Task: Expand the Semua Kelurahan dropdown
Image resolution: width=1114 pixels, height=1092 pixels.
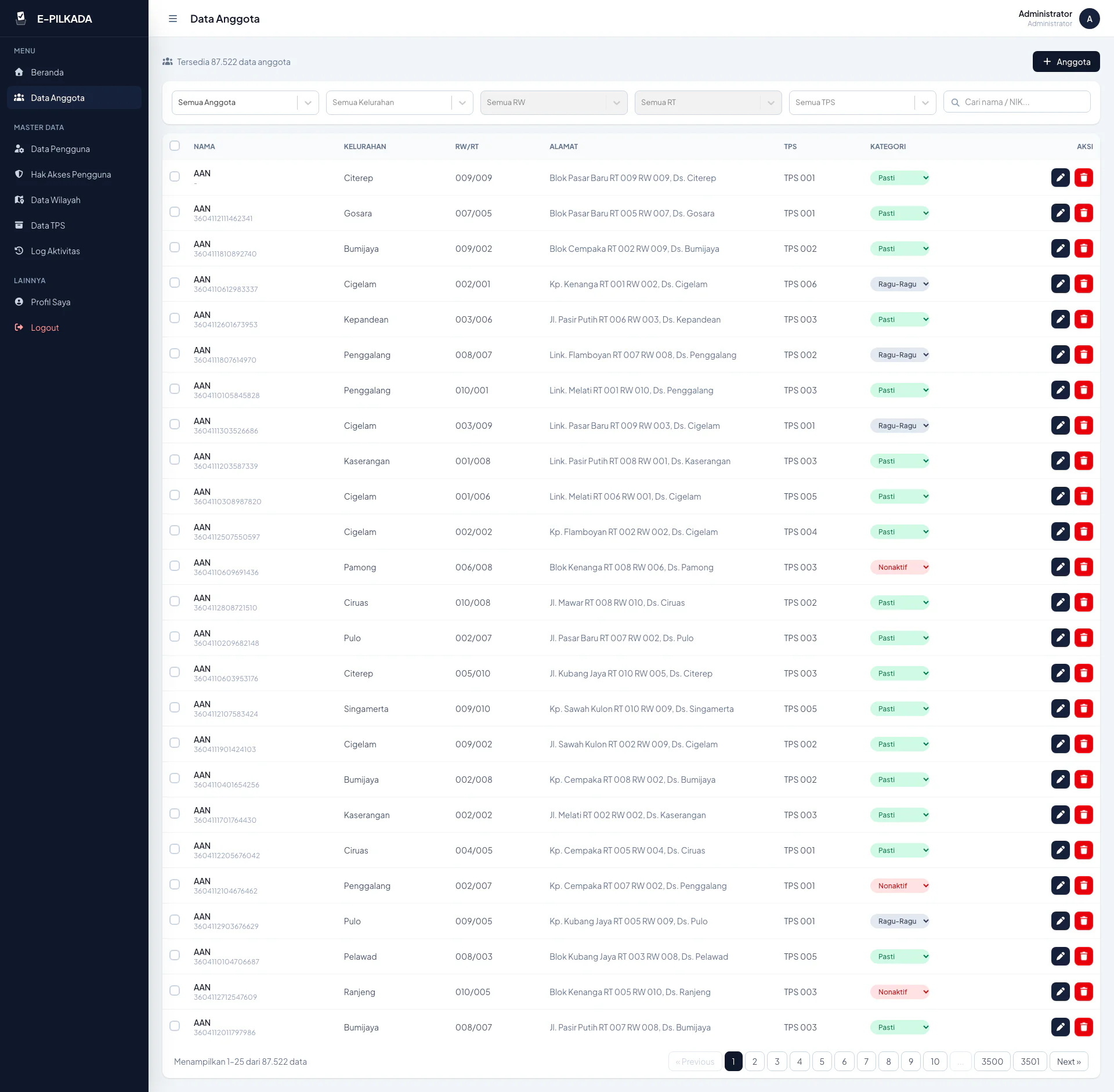Action: (399, 103)
